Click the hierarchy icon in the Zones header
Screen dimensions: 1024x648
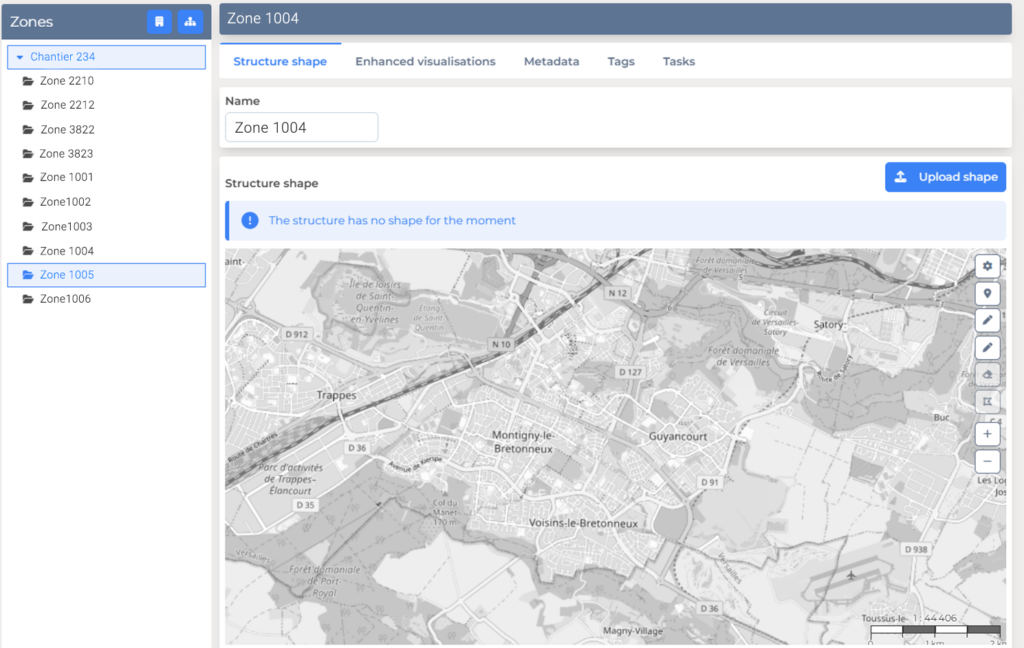point(190,21)
